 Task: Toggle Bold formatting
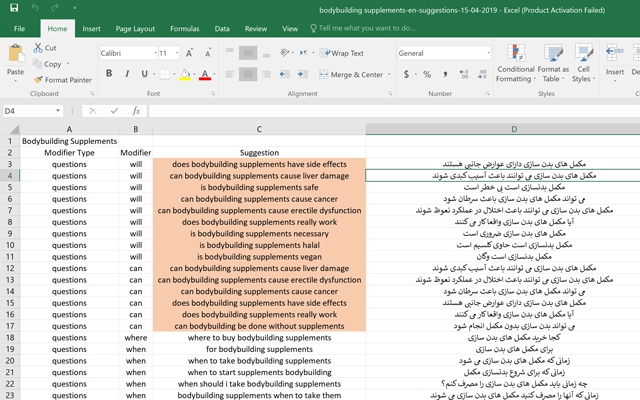point(109,73)
